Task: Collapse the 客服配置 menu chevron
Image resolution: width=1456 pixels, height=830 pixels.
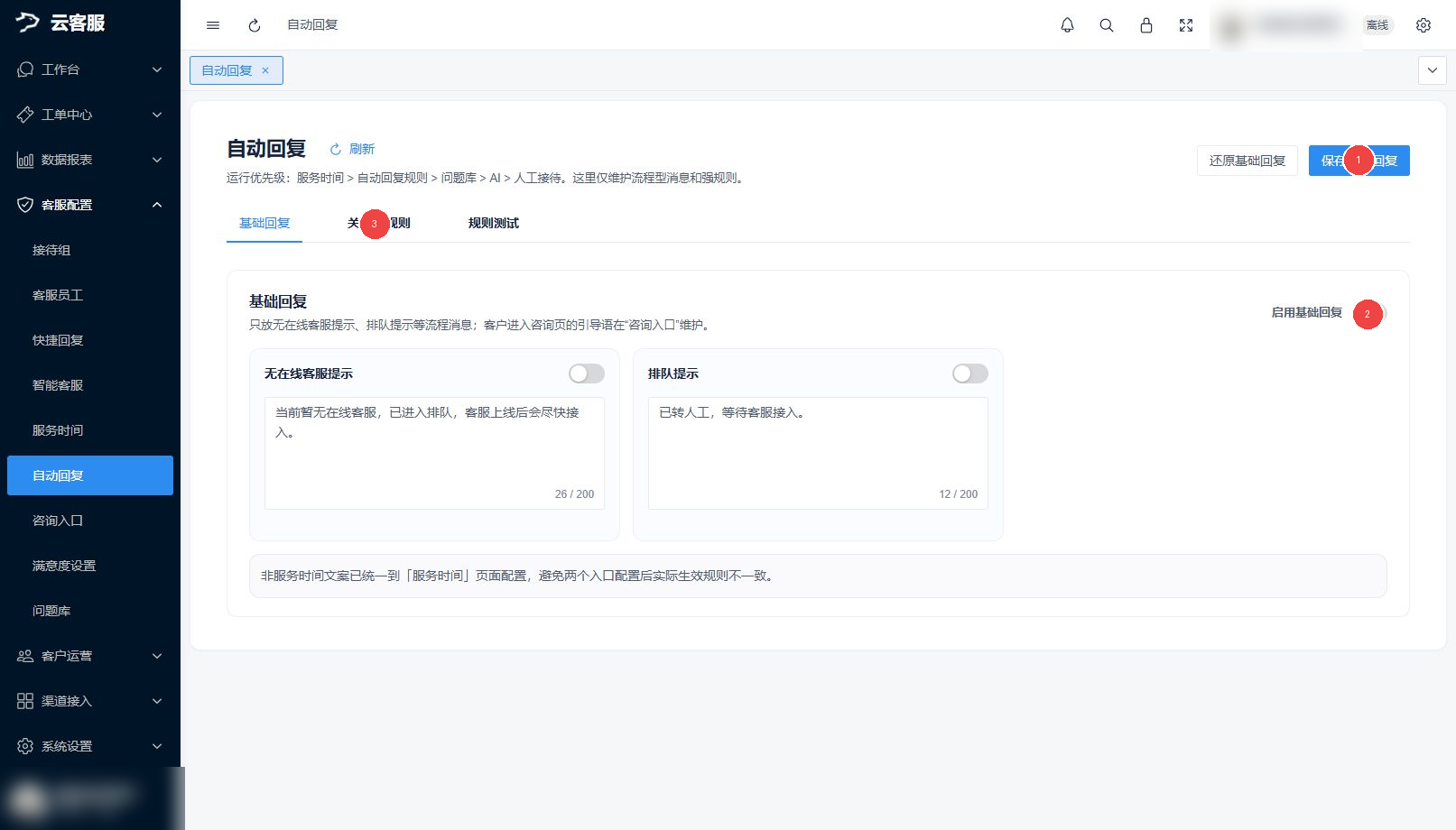Action: click(157, 205)
